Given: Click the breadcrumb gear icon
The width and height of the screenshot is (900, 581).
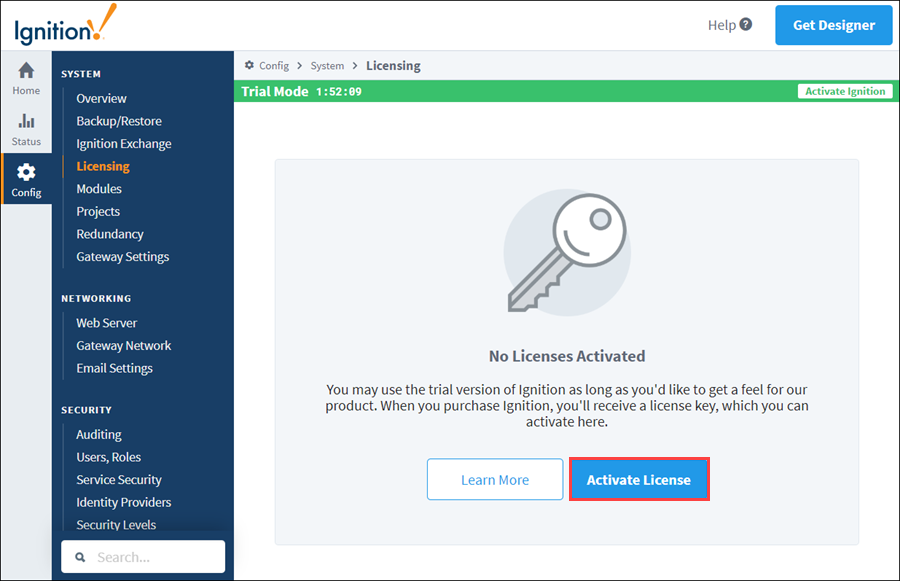Looking at the screenshot, I should point(249,65).
